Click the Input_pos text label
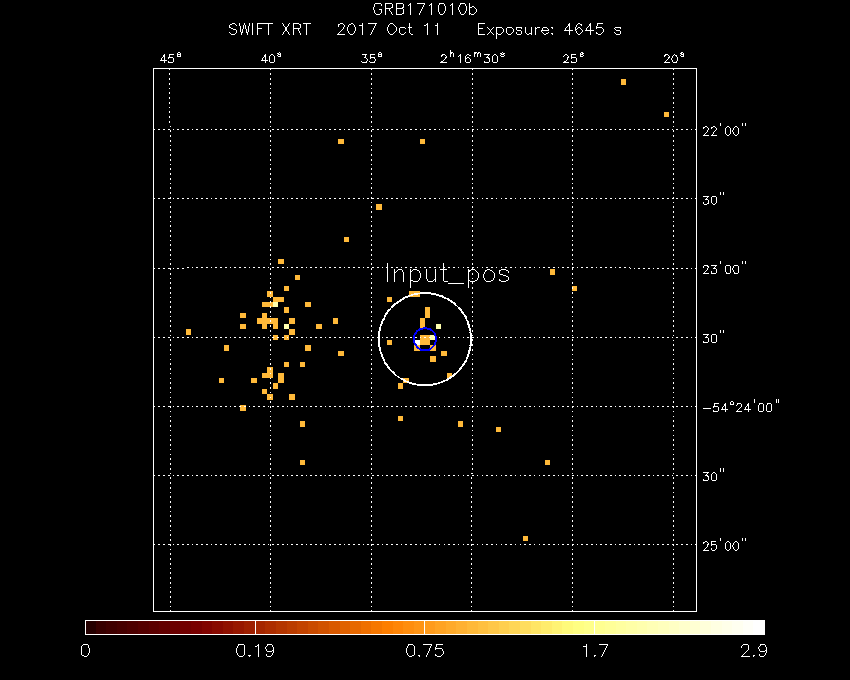The width and height of the screenshot is (850, 680). tap(447, 274)
